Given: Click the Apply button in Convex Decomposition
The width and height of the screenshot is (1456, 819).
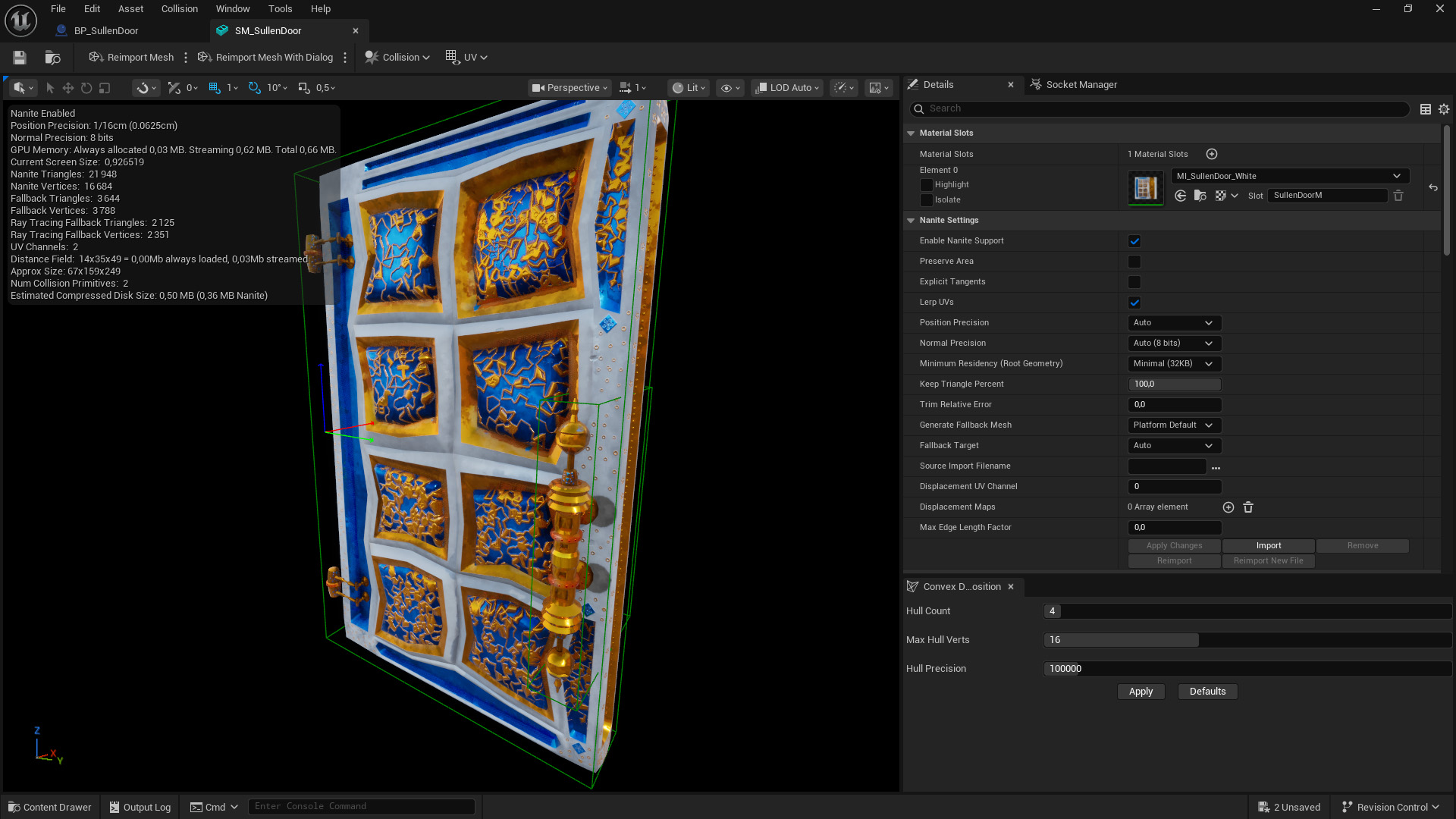Looking at the screenshot, I should [x=1141, y=691].
